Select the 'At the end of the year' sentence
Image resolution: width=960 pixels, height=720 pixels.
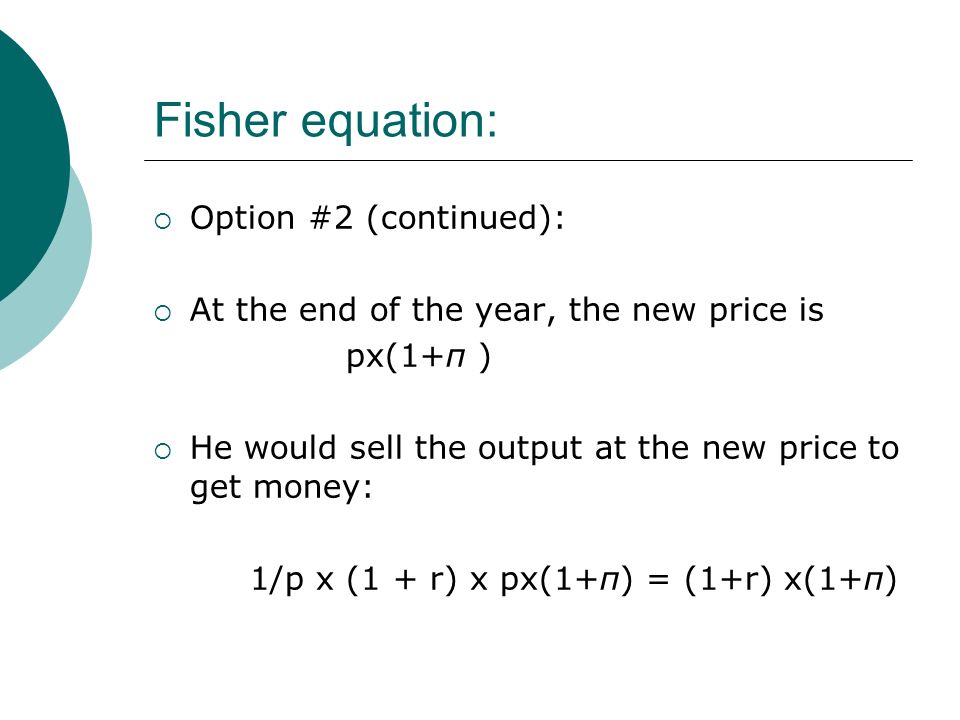coord(507,310)
